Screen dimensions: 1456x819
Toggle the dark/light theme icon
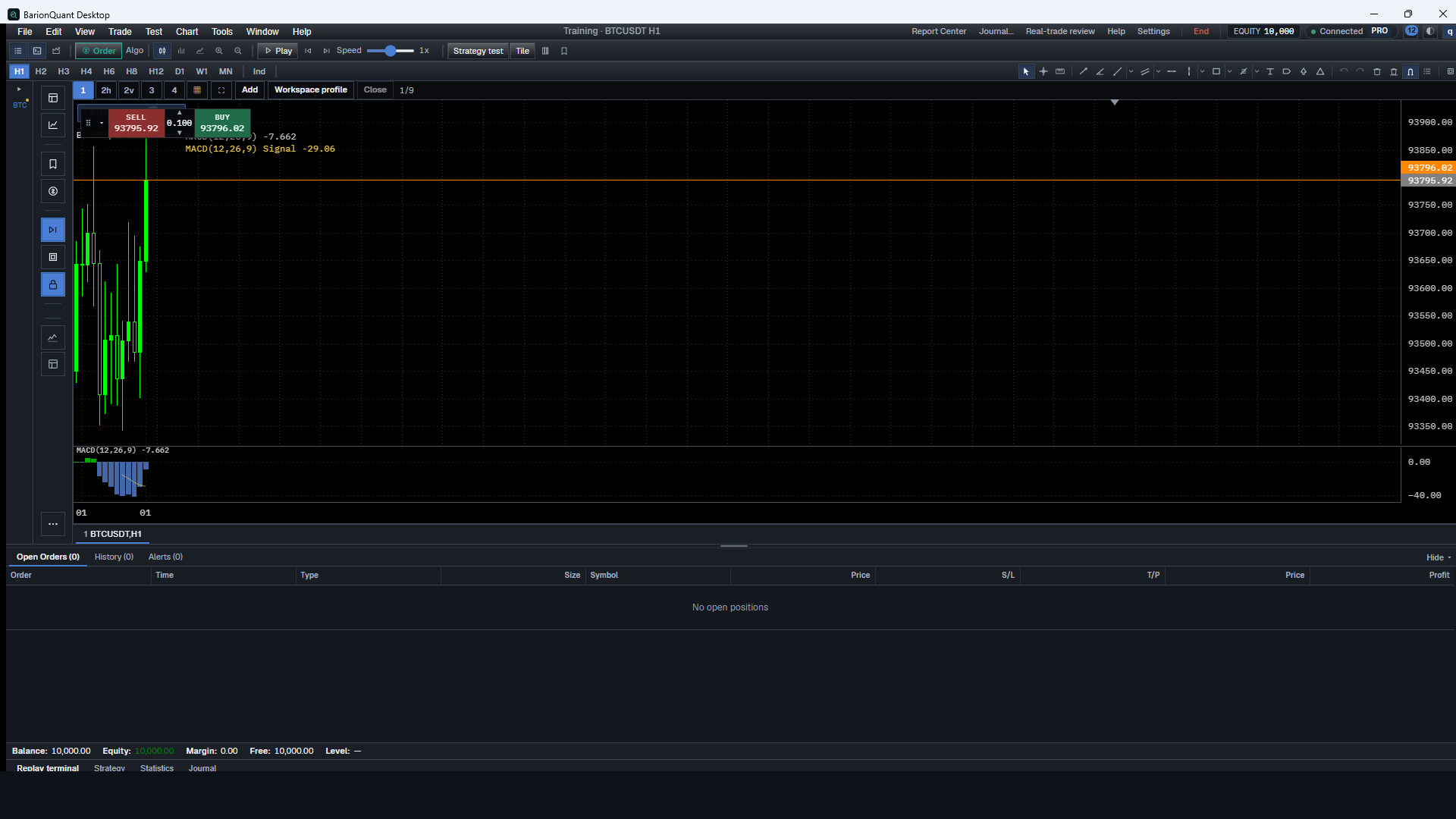[x=1430, y=31]
